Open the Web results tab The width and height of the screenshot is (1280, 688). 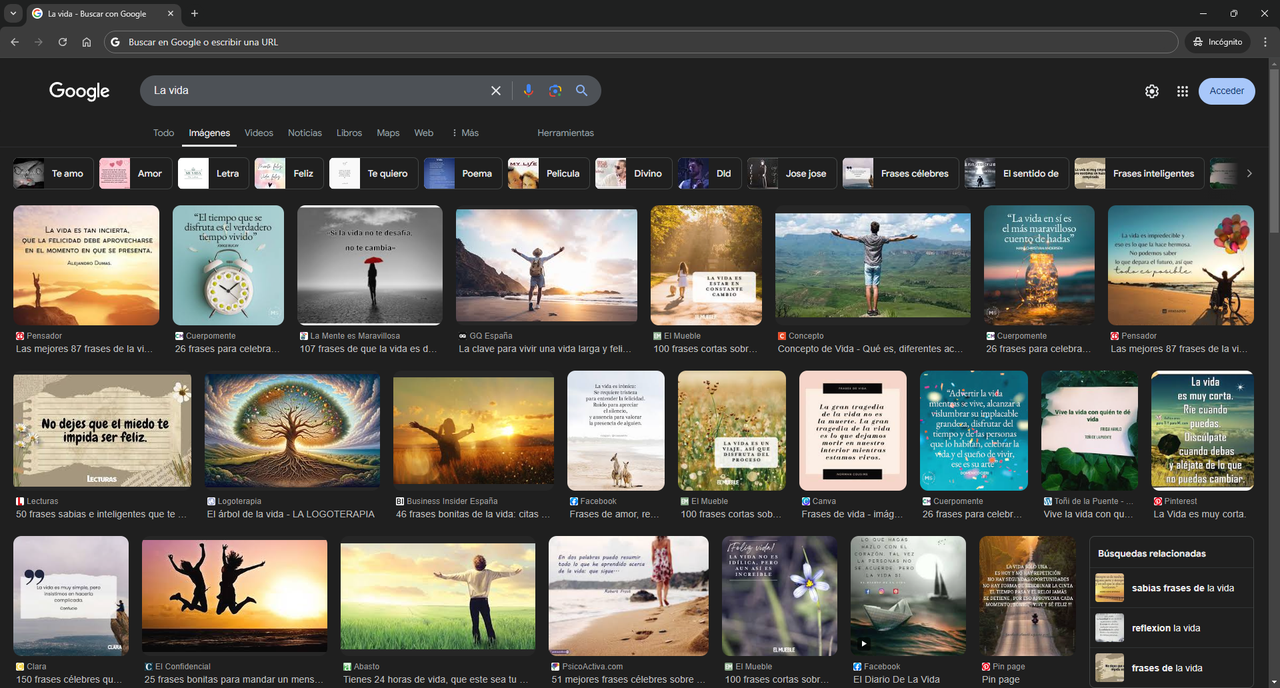point(424,133)
